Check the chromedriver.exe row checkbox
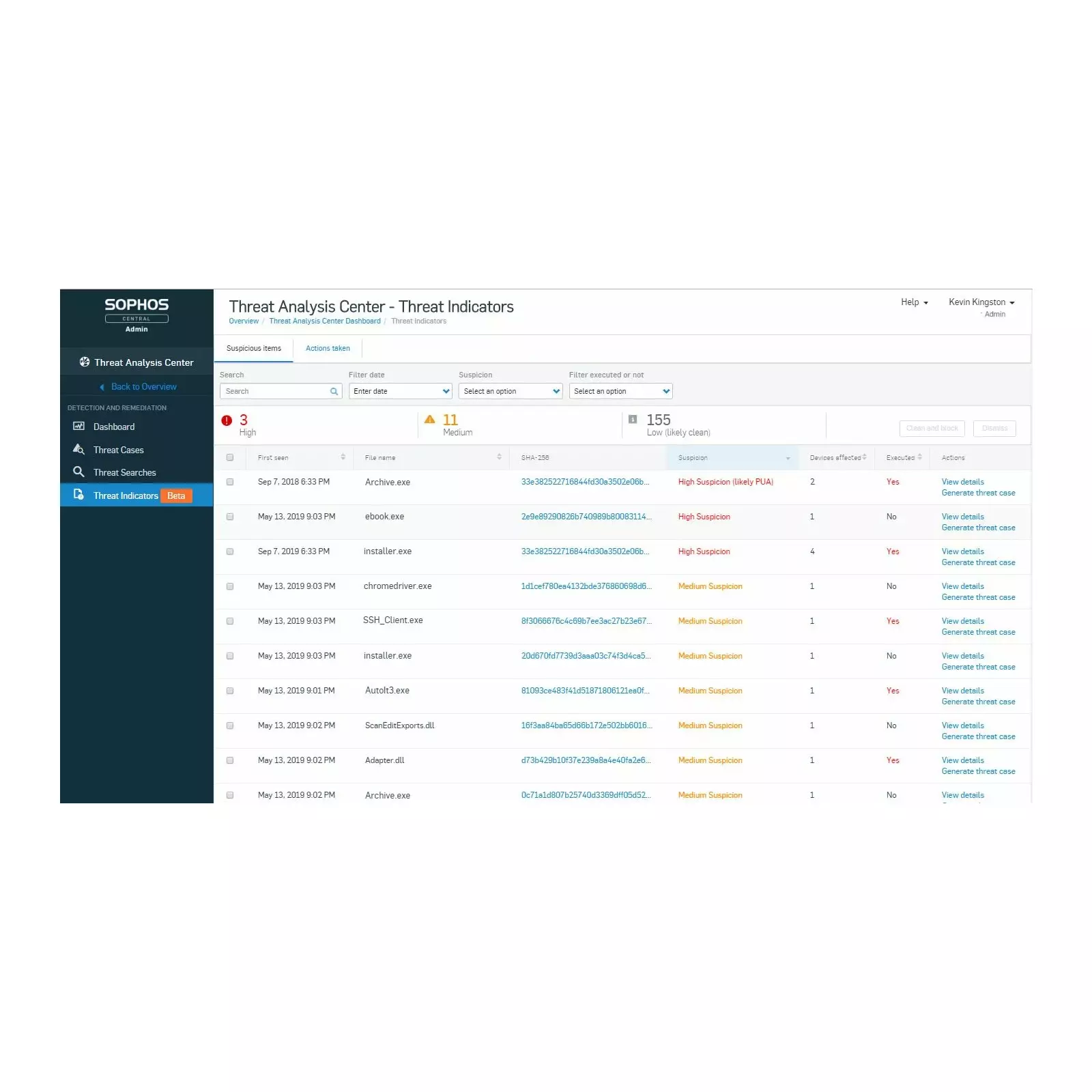The image size is (1092, 1092). point(230,586)
